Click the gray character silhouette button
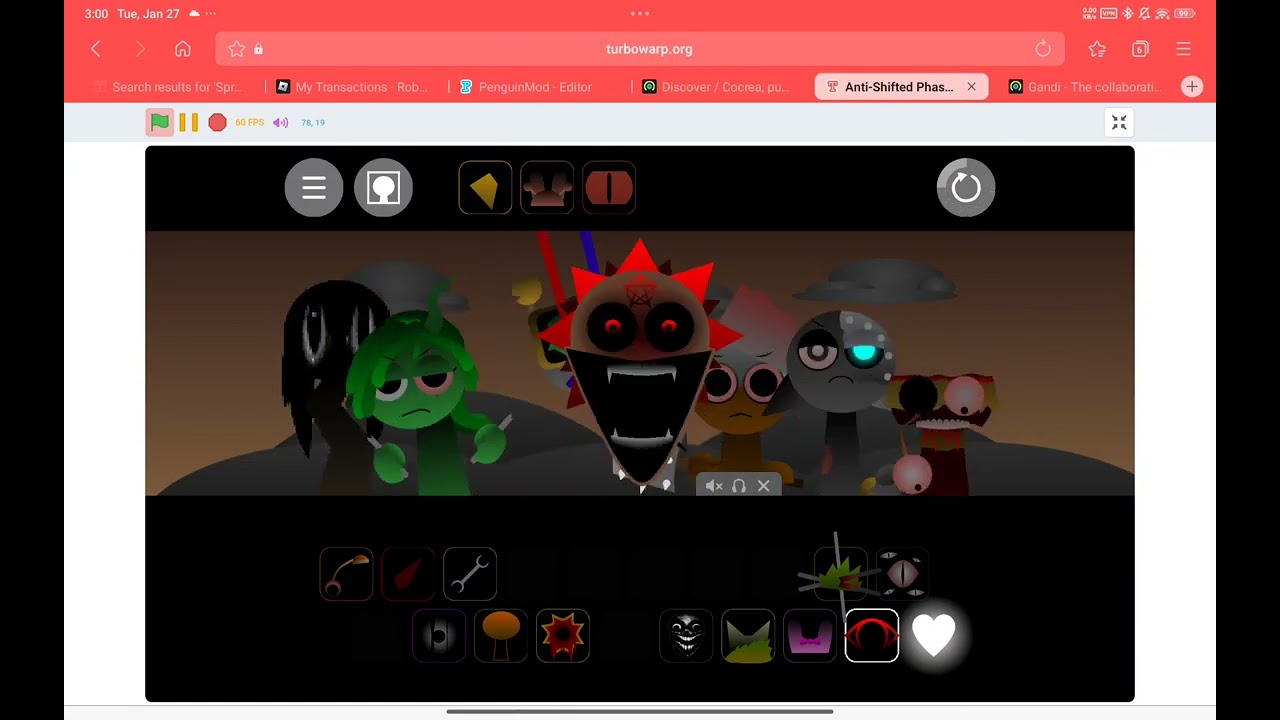The image size is (1280, 720). (x=383, y=187)
